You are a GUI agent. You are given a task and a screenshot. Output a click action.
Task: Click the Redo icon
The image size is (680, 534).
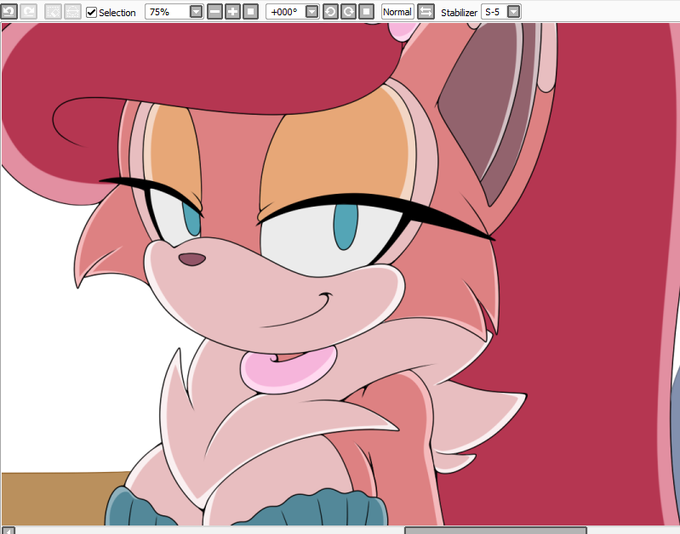pyautogui.click(x=29, y=12)
